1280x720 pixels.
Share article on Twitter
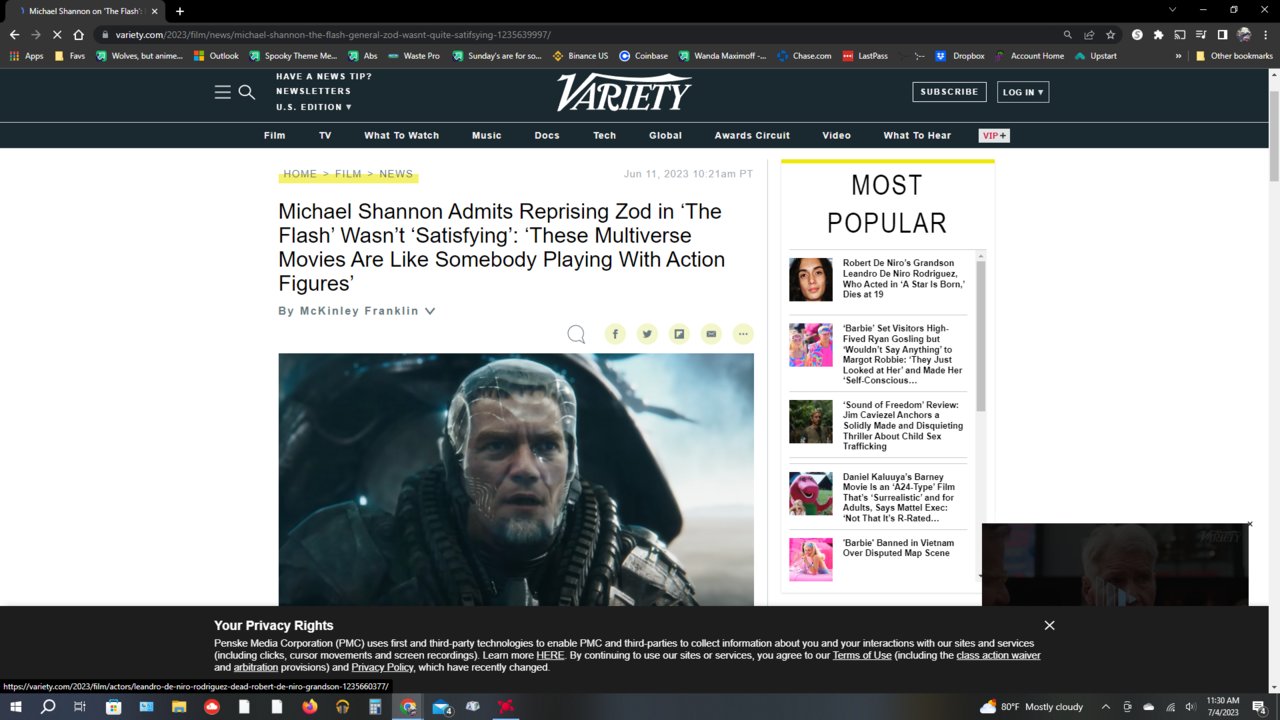click(647, 334)
